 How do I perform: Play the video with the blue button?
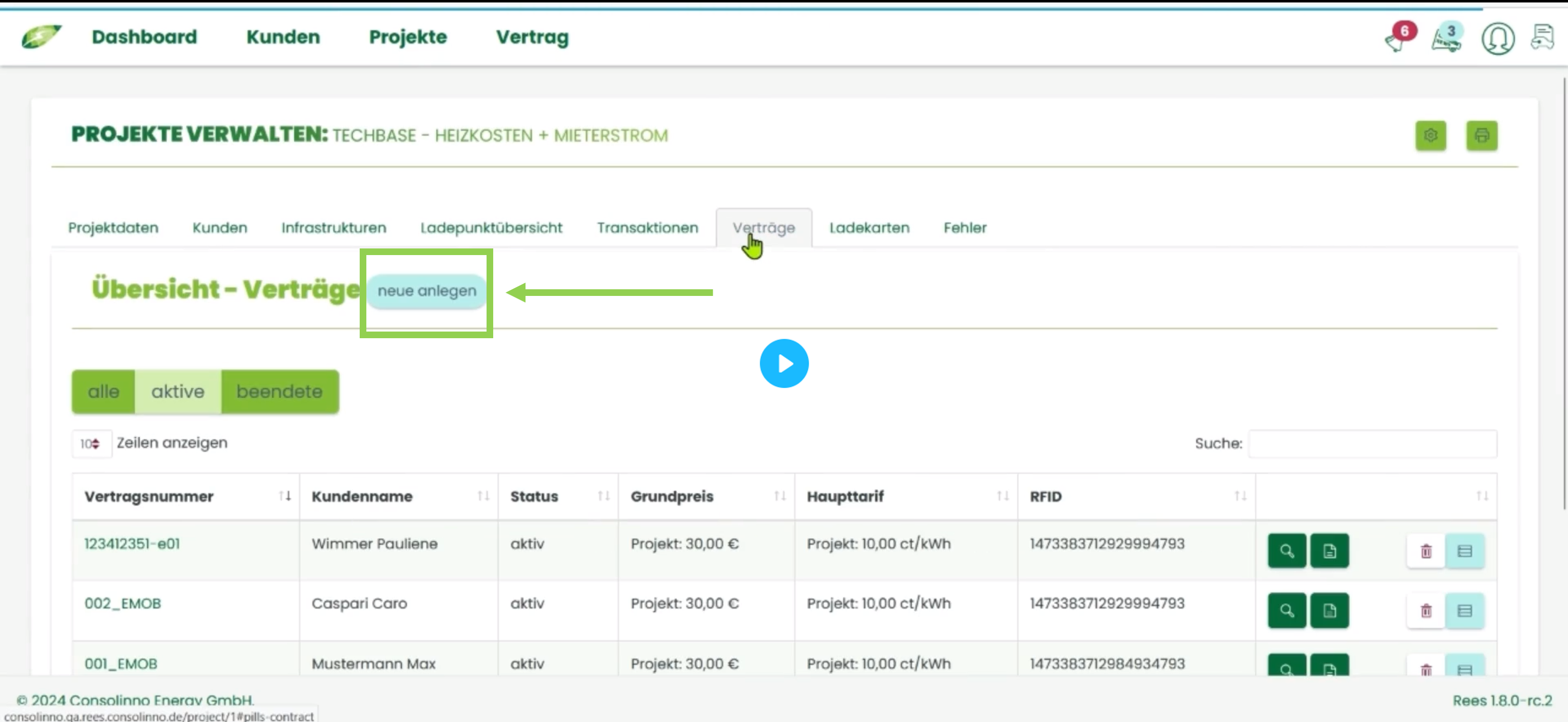pyautogui.click(x=784, y=363)
